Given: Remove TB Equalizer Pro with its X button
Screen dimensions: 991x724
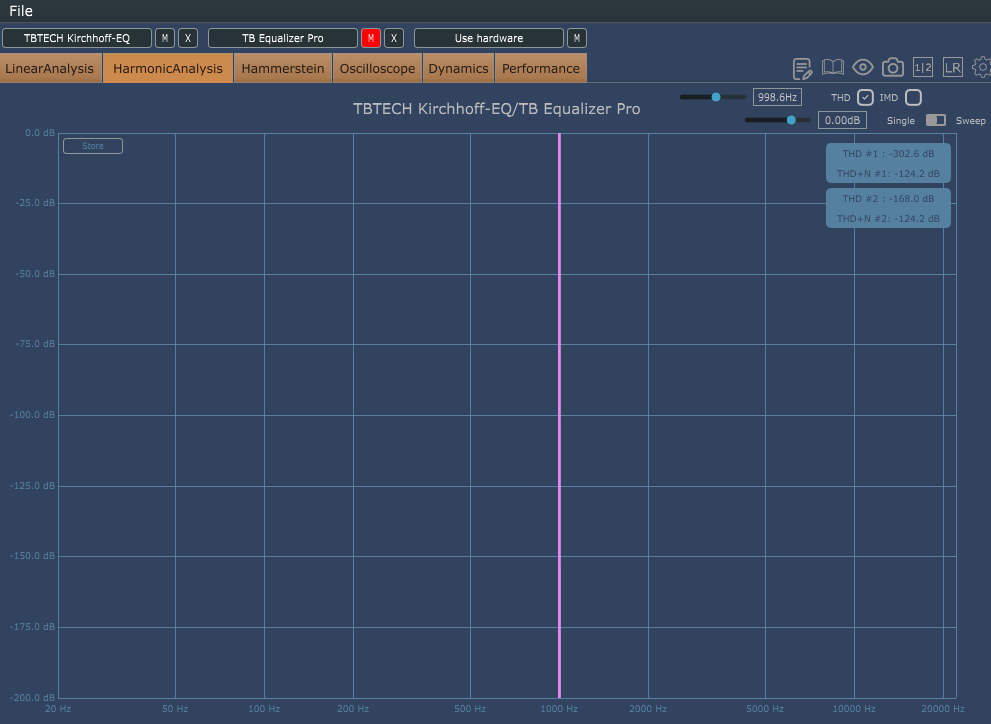Looking at the screenshot, I should point(394,38).
